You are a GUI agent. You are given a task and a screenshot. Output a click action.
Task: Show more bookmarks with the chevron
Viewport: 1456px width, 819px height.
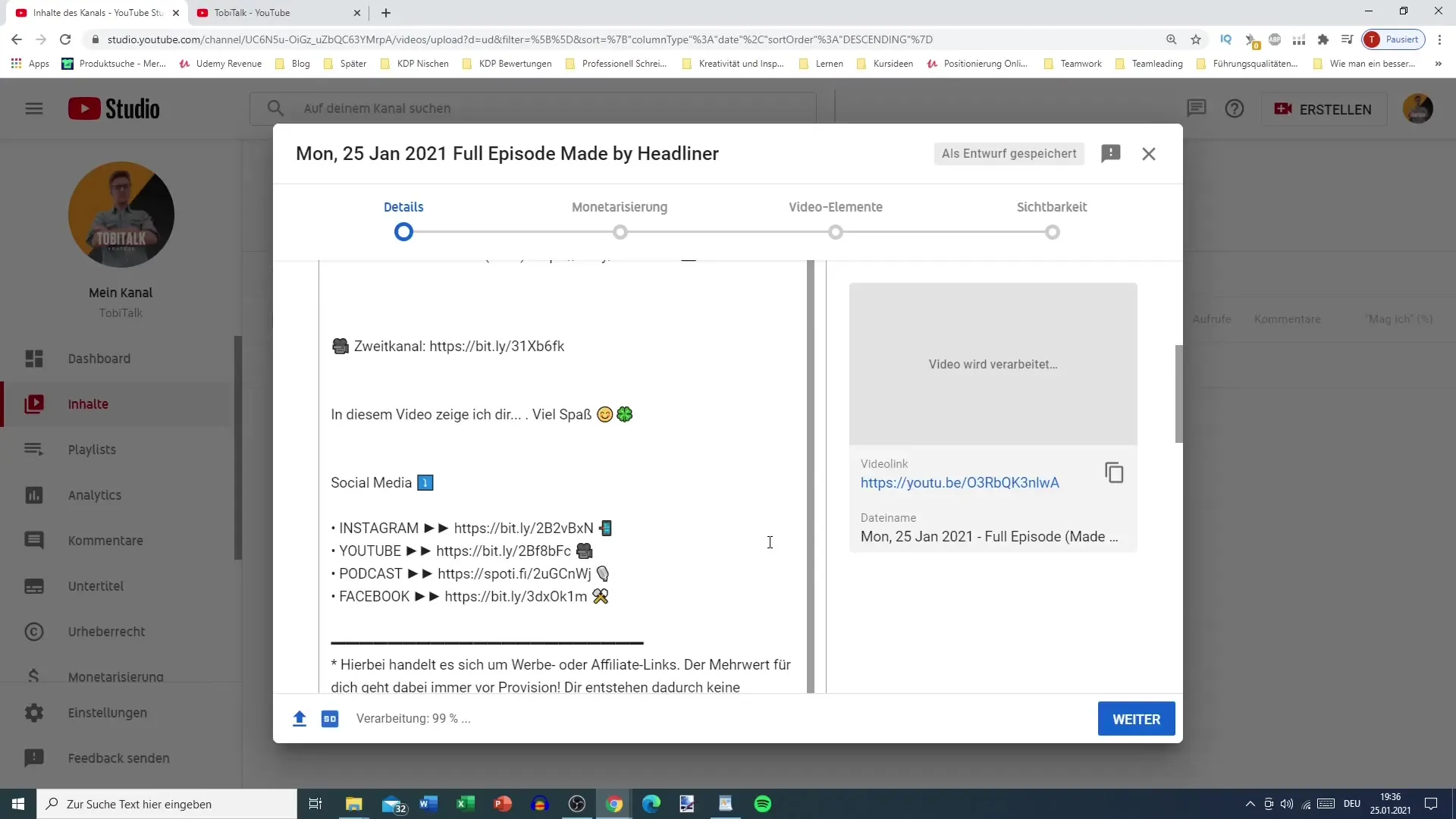pyautogui.click(x=1439, y=64)
